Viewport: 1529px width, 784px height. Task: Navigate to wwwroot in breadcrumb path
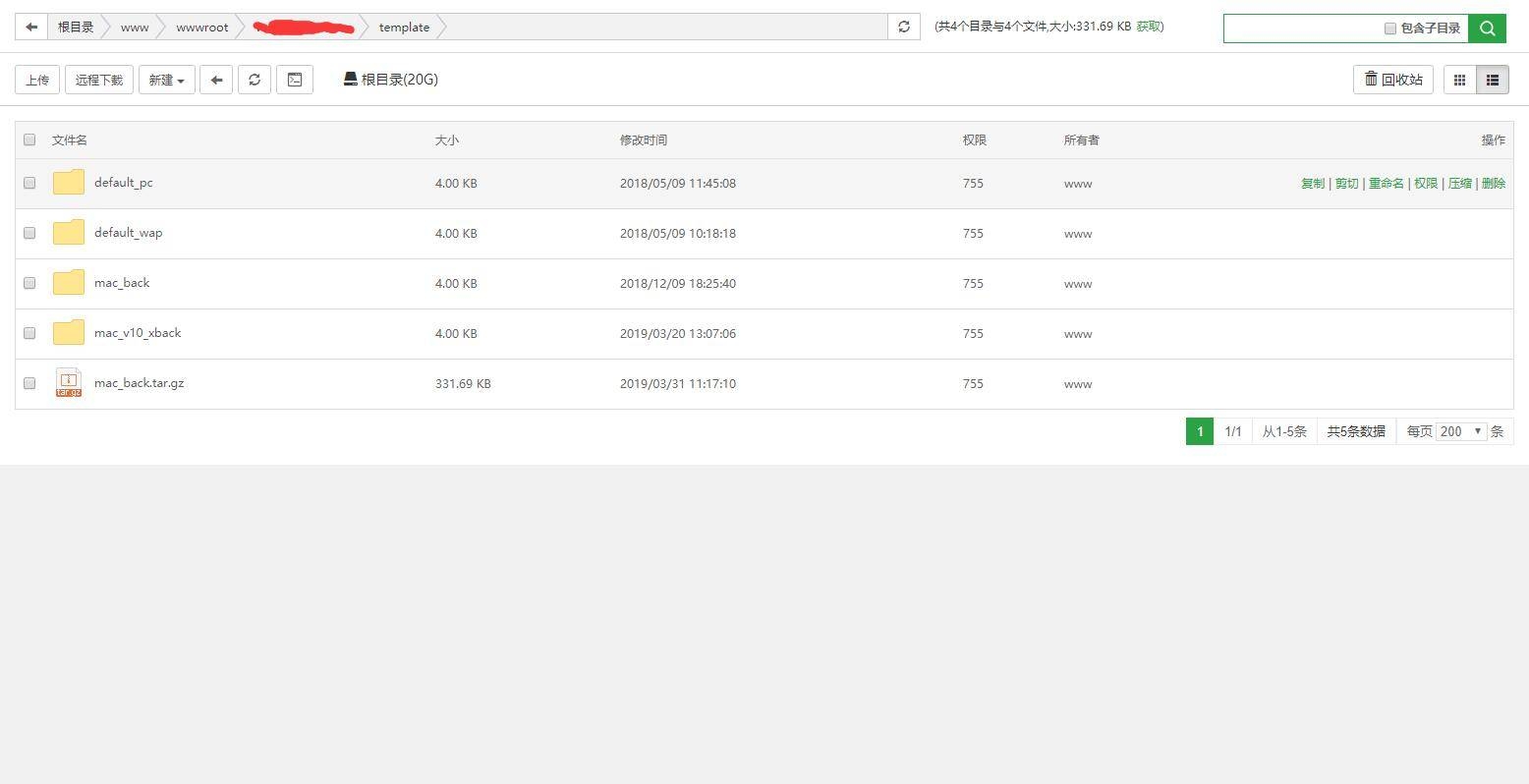201,28
